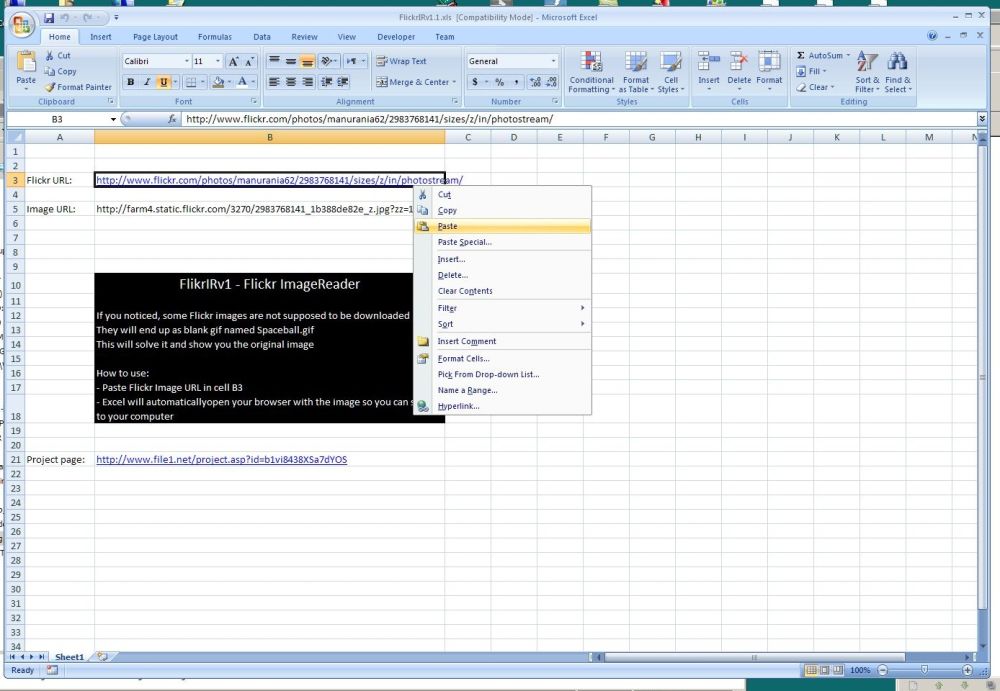The height and width of the screenshot is (691, 1000).
Task: Open the Developer ribbon tab
Action: 396,37
